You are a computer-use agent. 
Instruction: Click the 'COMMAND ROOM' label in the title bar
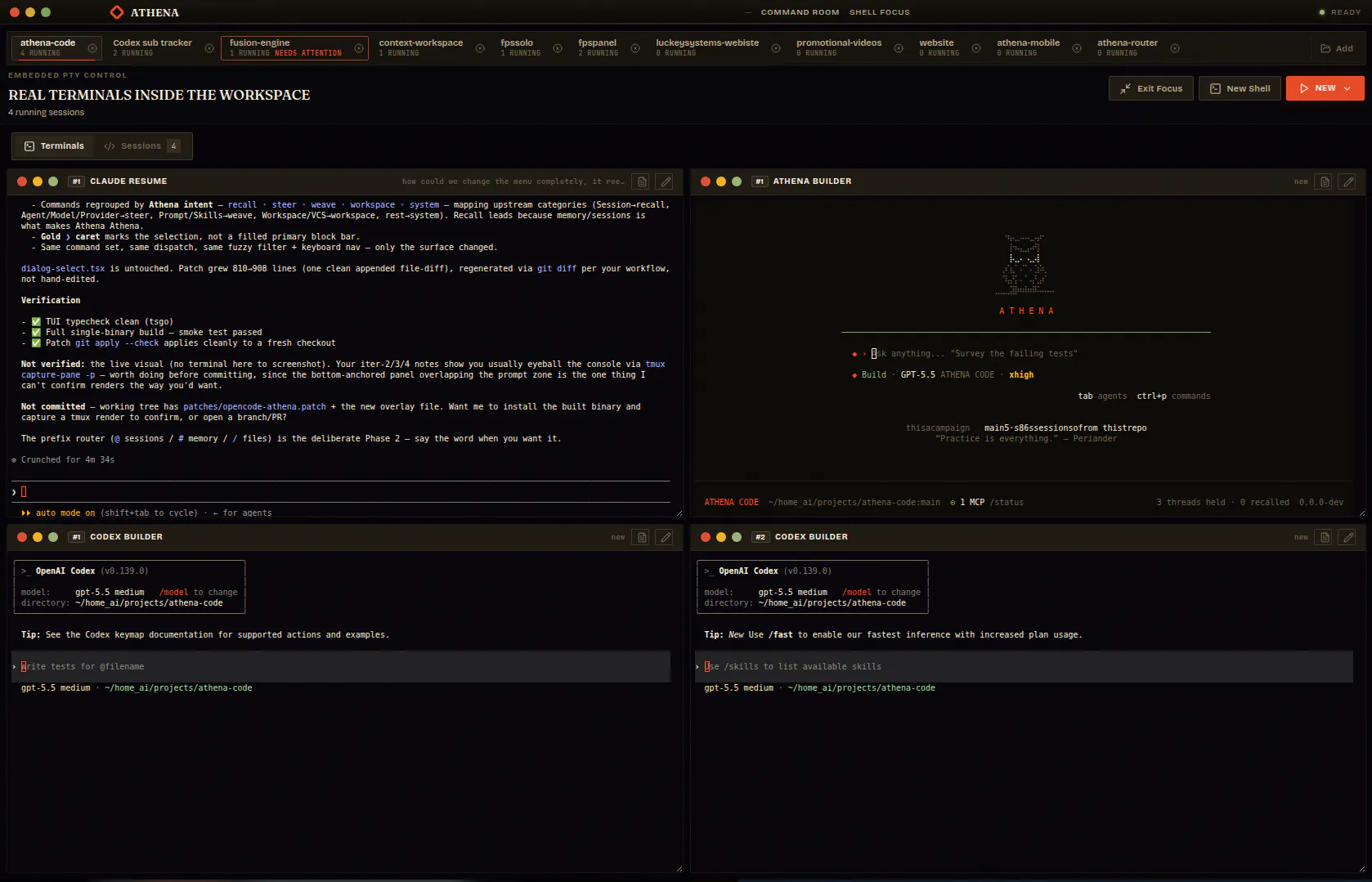[800, 12]
